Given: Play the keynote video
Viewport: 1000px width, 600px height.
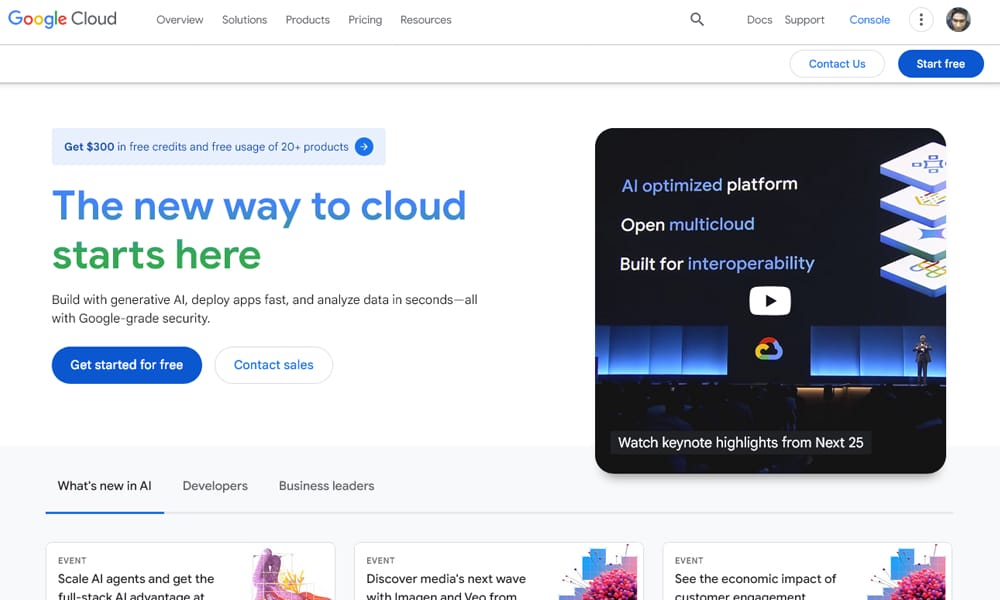Looking at the screenshot, I should pos(770,300).
